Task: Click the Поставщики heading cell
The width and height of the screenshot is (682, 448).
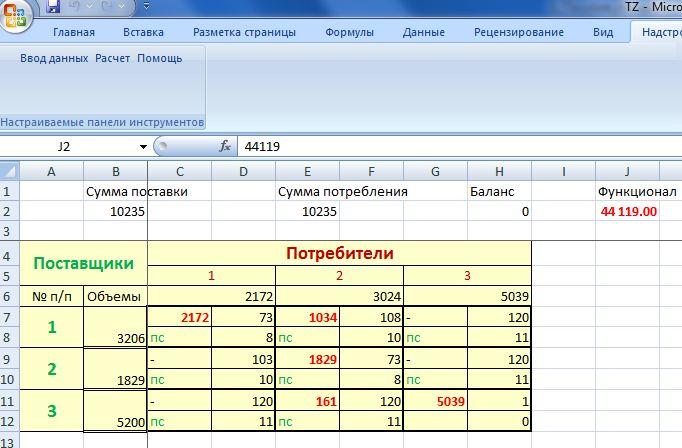Action: pos(84,263)
